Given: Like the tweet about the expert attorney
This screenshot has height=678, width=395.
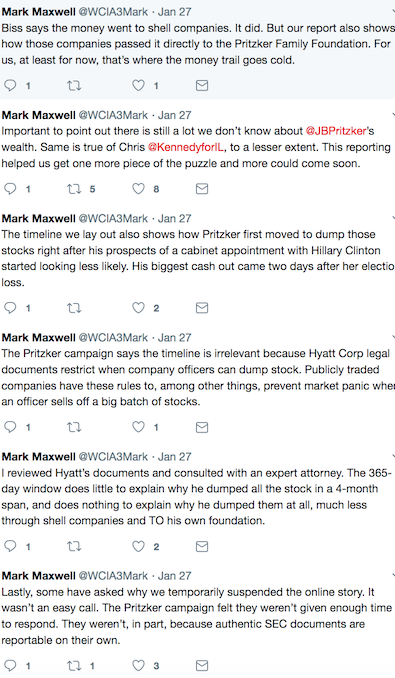Looking at the screenshot, I should (x=138, y=547).
